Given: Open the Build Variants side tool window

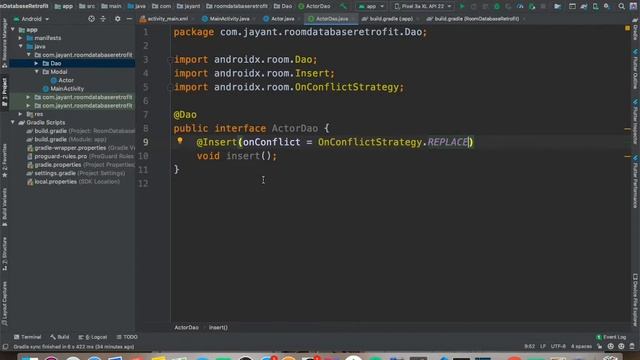Looking at the screenshot, I should click(x=4, y=207).
